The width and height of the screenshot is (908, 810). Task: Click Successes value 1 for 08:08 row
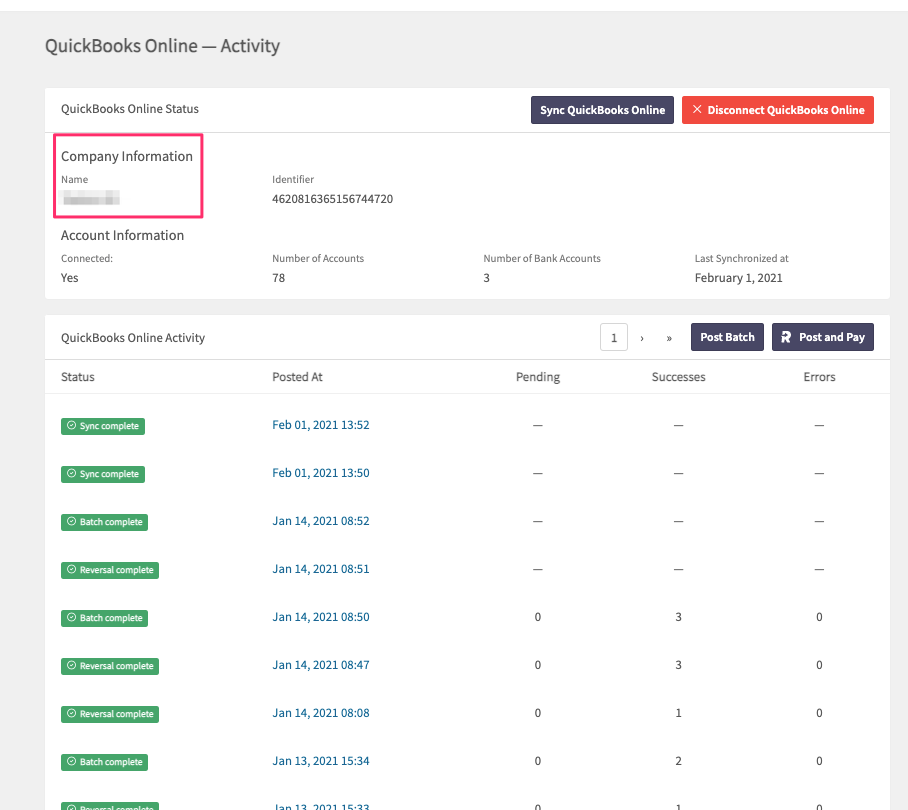pos(678,713)
